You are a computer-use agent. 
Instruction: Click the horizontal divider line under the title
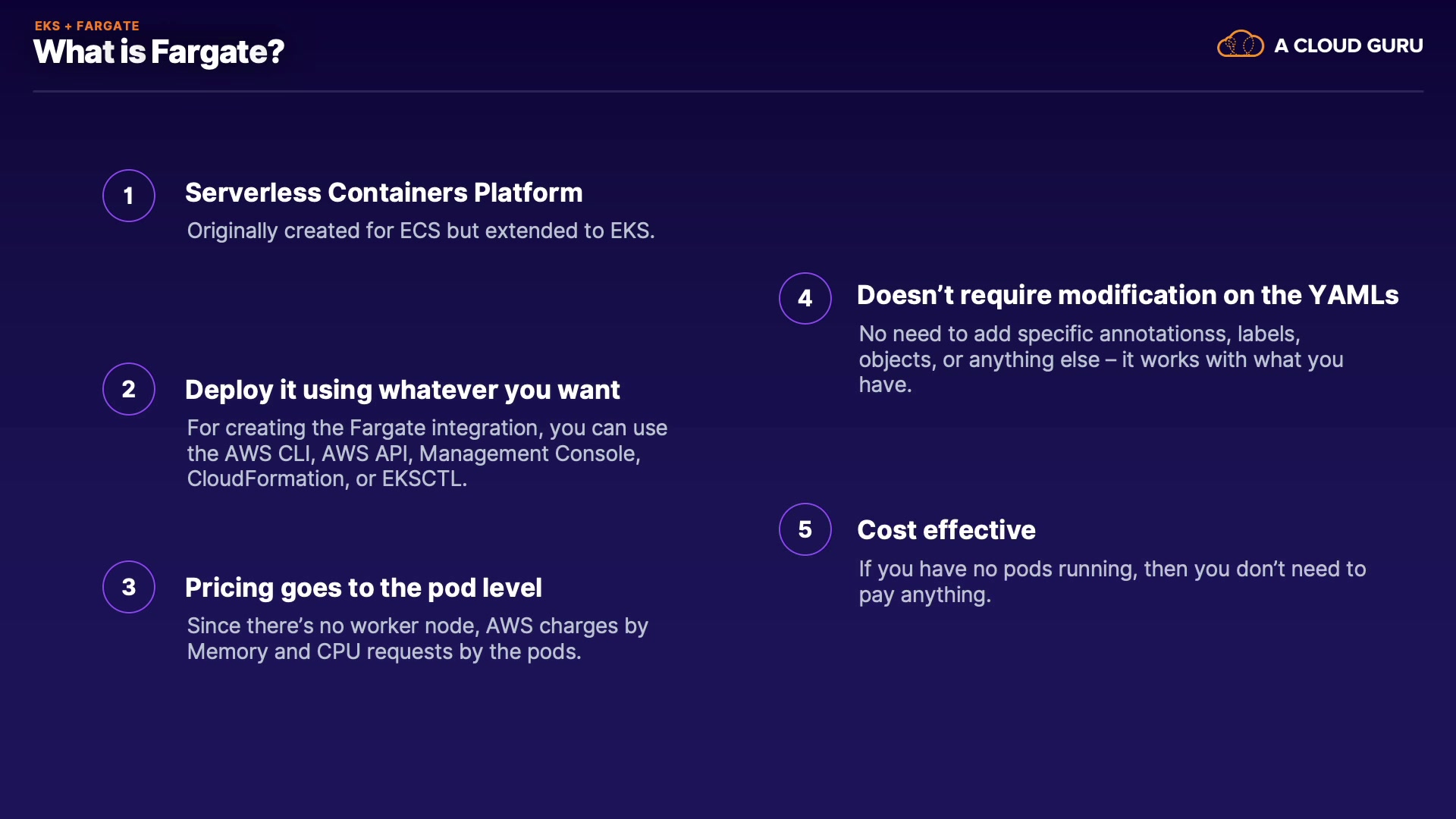coord(728,92)
